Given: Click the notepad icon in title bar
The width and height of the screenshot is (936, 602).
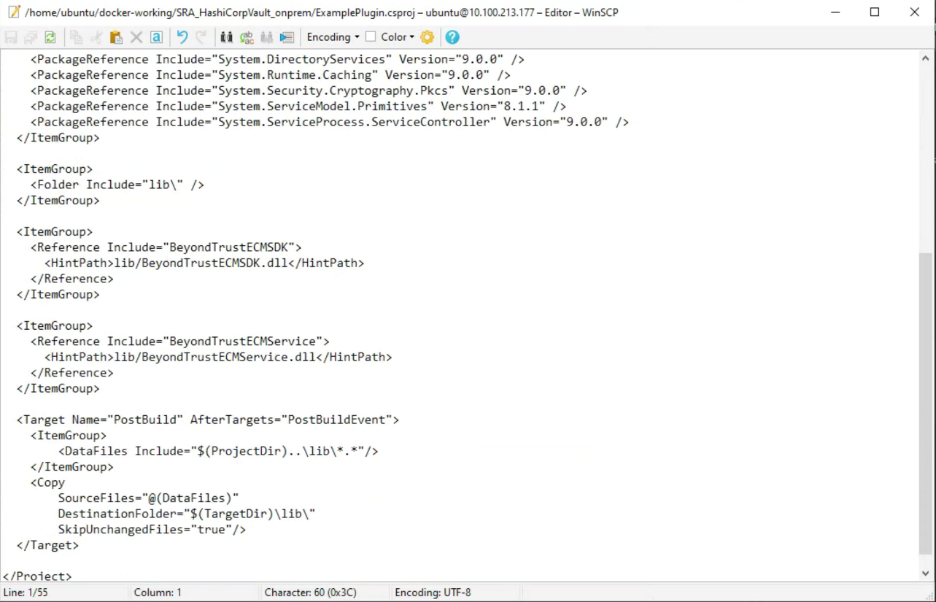Looking at the screenshot, I should tap(14, 12).
